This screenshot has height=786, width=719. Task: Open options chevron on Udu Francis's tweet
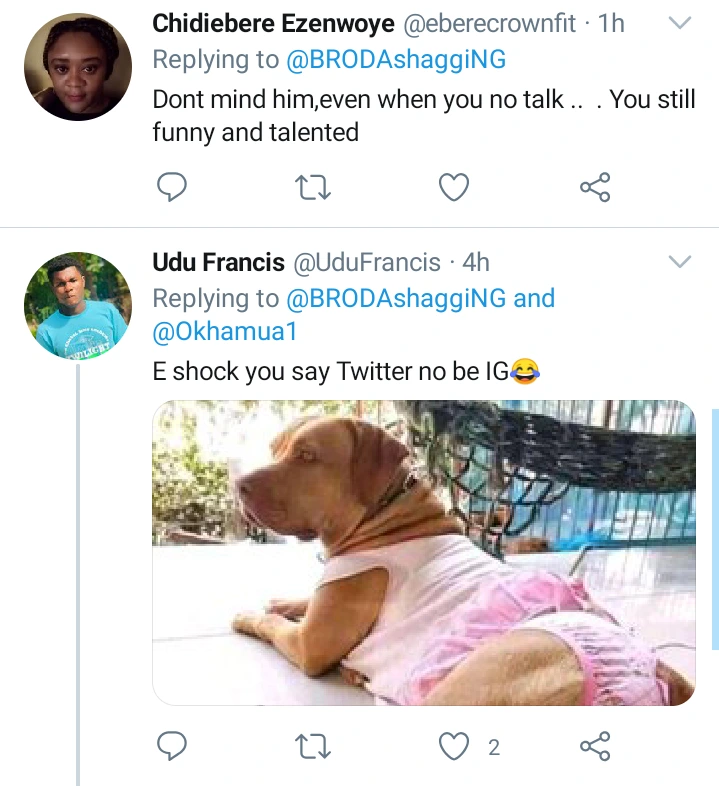coord(679,262)
